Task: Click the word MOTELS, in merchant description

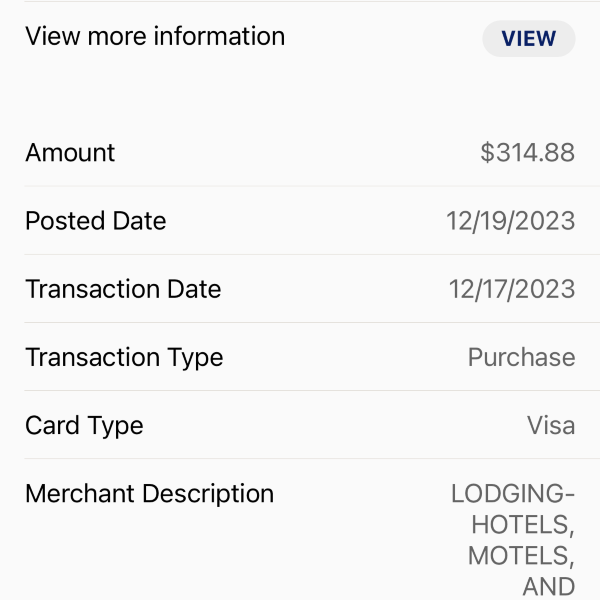Action: tap(521, 555)
